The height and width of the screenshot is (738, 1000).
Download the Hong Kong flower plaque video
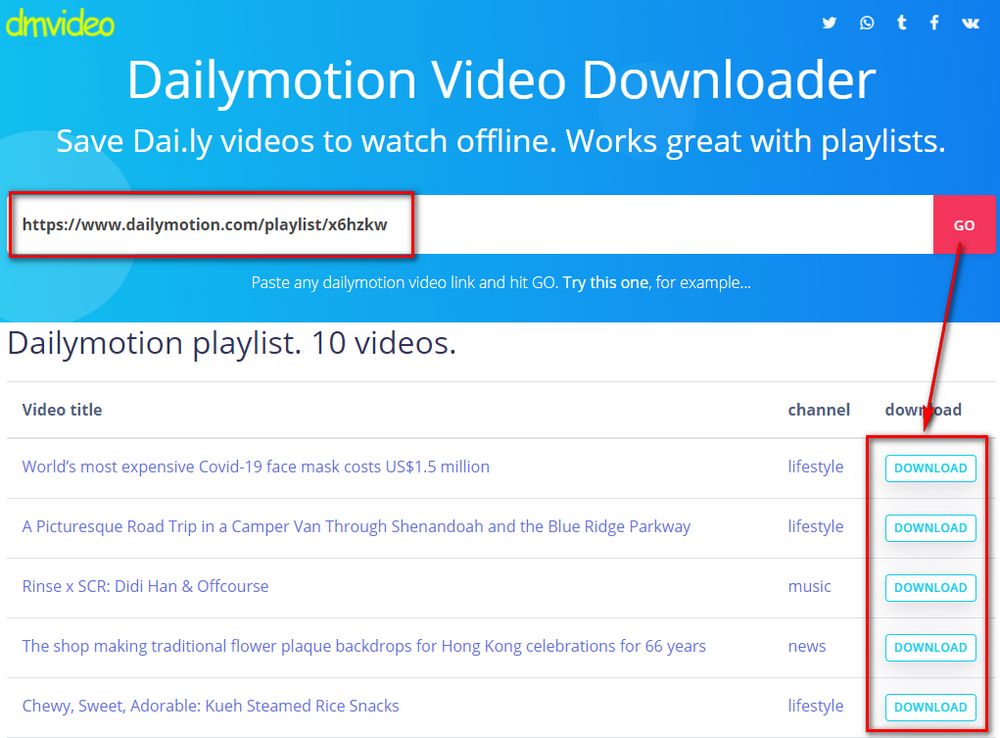[930, 647]
